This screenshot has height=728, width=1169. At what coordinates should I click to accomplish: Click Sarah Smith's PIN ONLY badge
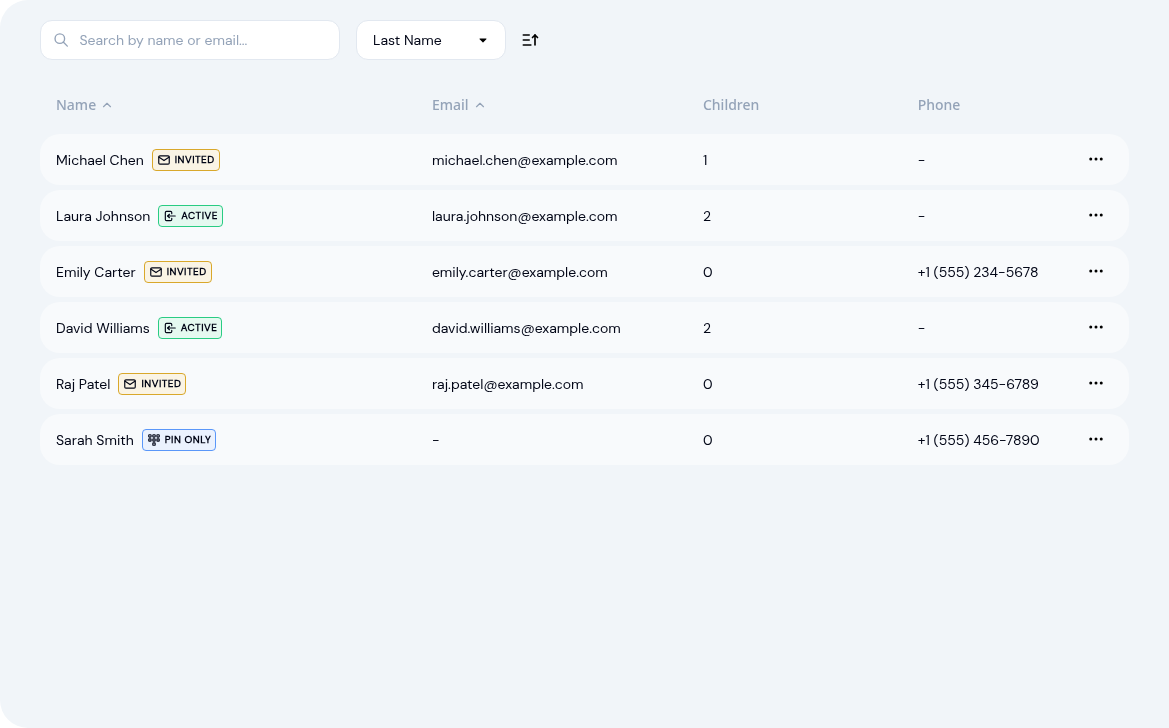coord(179,439)
